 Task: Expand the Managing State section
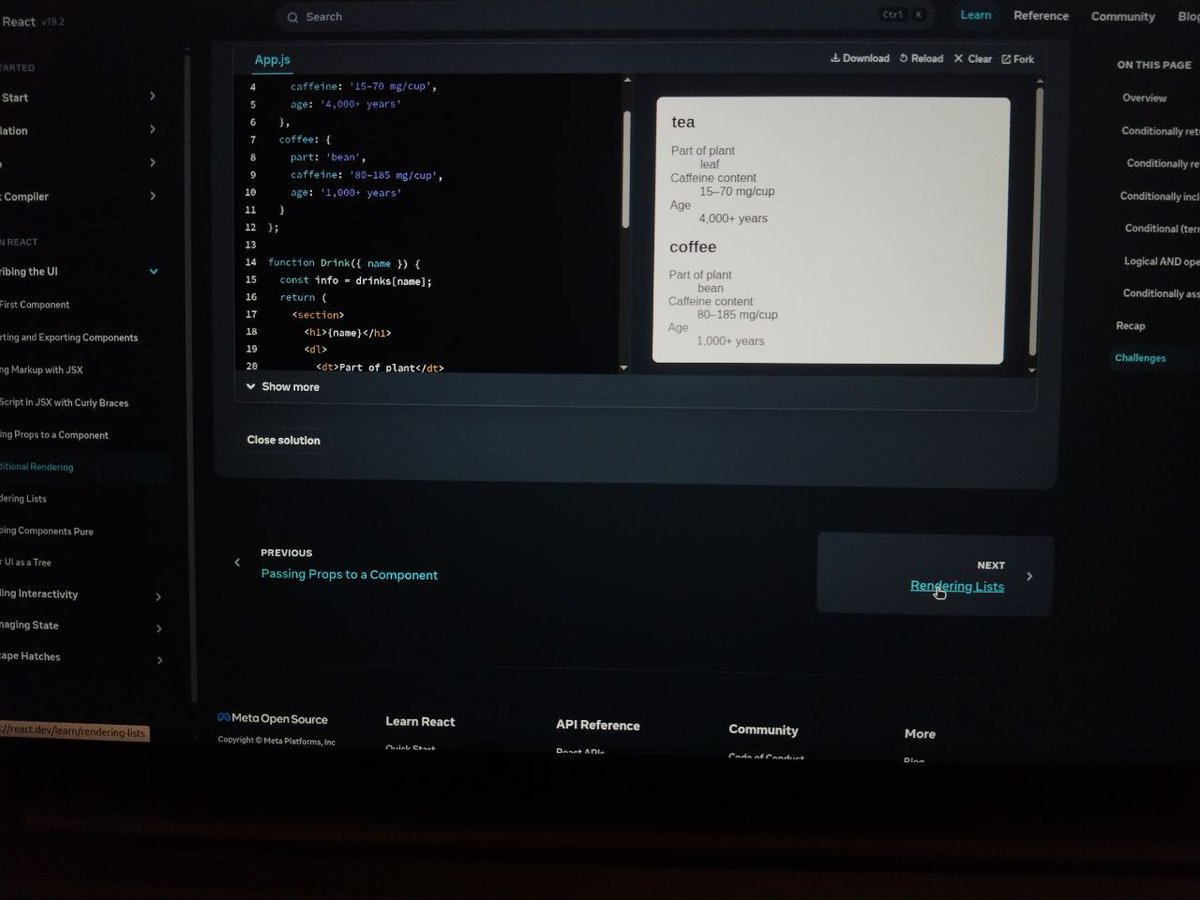click(159, 628)
